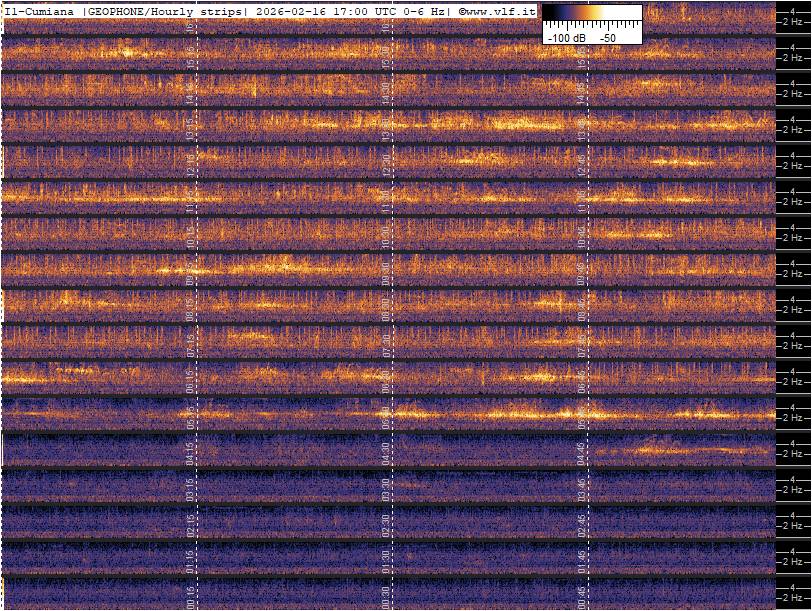
Task: Click the 05:30 time marker
Action: coord(385,413)
